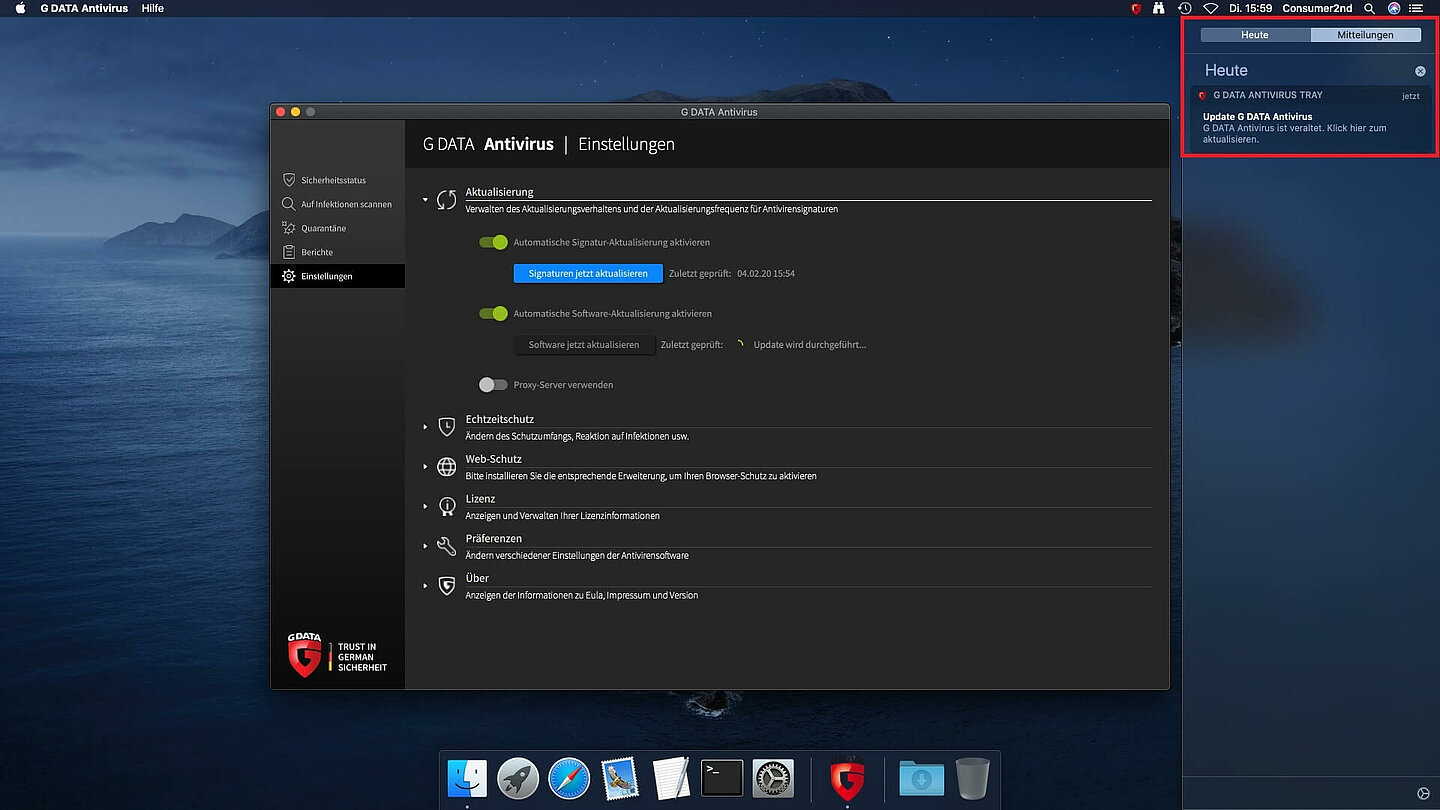The height and width of the screenshot is (810, 1440).
Task: Expand the Echtzeitschutz section arrow
Action: pyautogui.click(x=425, y=427)
